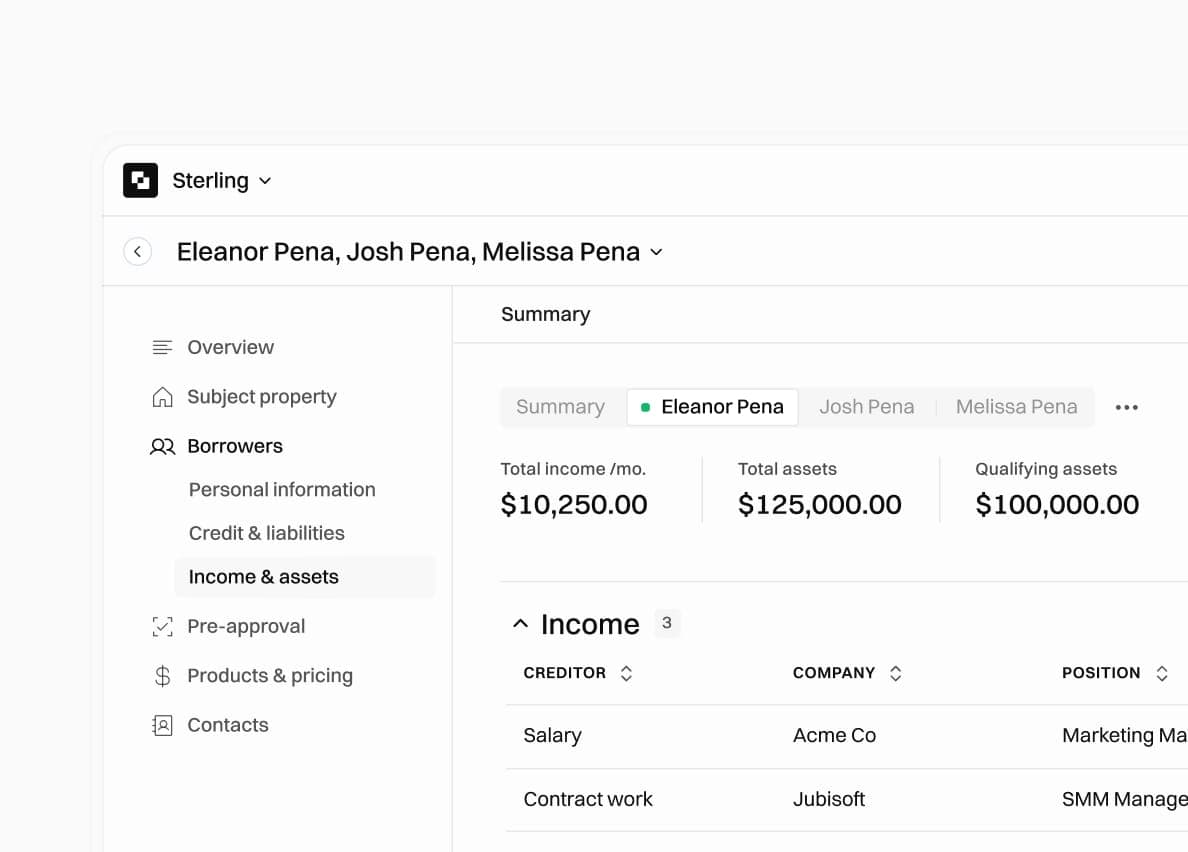Click the $10,250.00 total income value
This screenshot has height=852, width=1188.
[x=574, y=504]
